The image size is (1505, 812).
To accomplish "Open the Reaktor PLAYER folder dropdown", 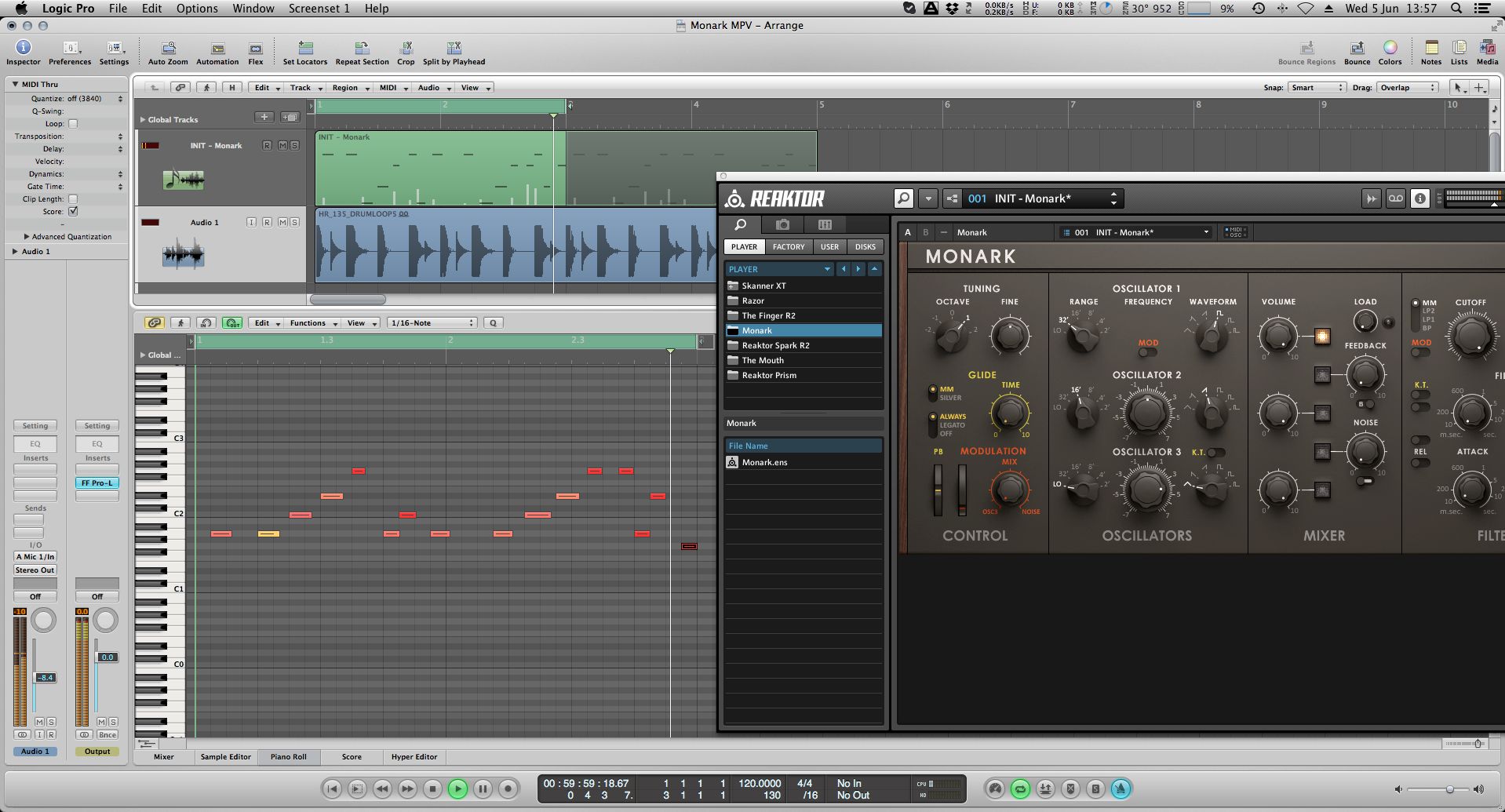I will click(x=779, y=269).
